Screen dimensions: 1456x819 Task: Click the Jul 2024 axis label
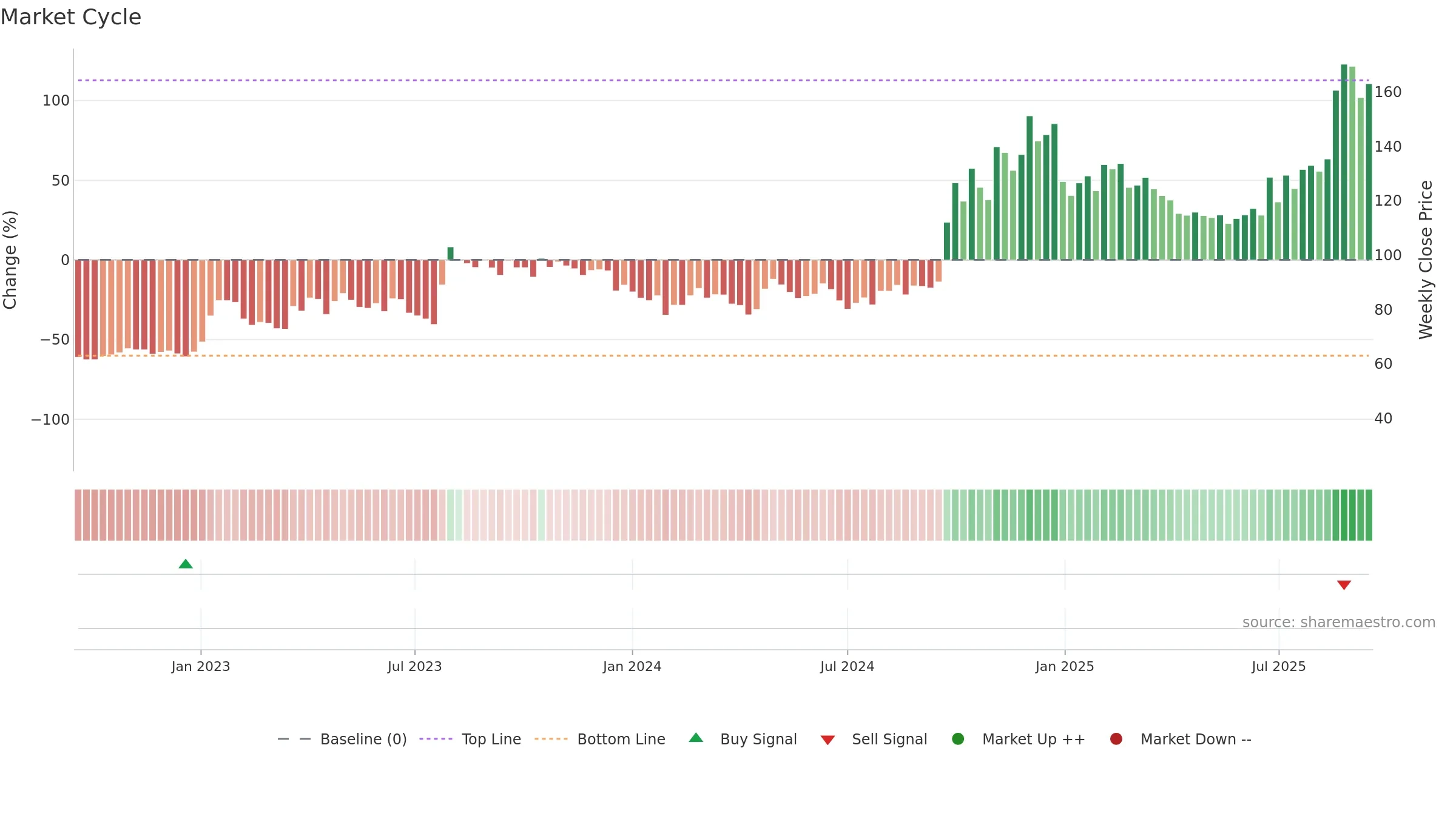coord(848,666)
